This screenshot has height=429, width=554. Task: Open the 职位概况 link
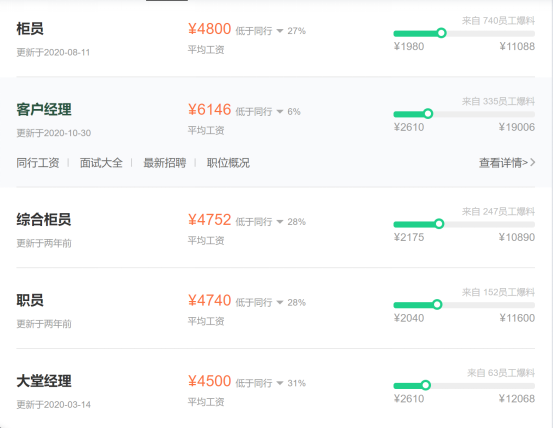228,163
